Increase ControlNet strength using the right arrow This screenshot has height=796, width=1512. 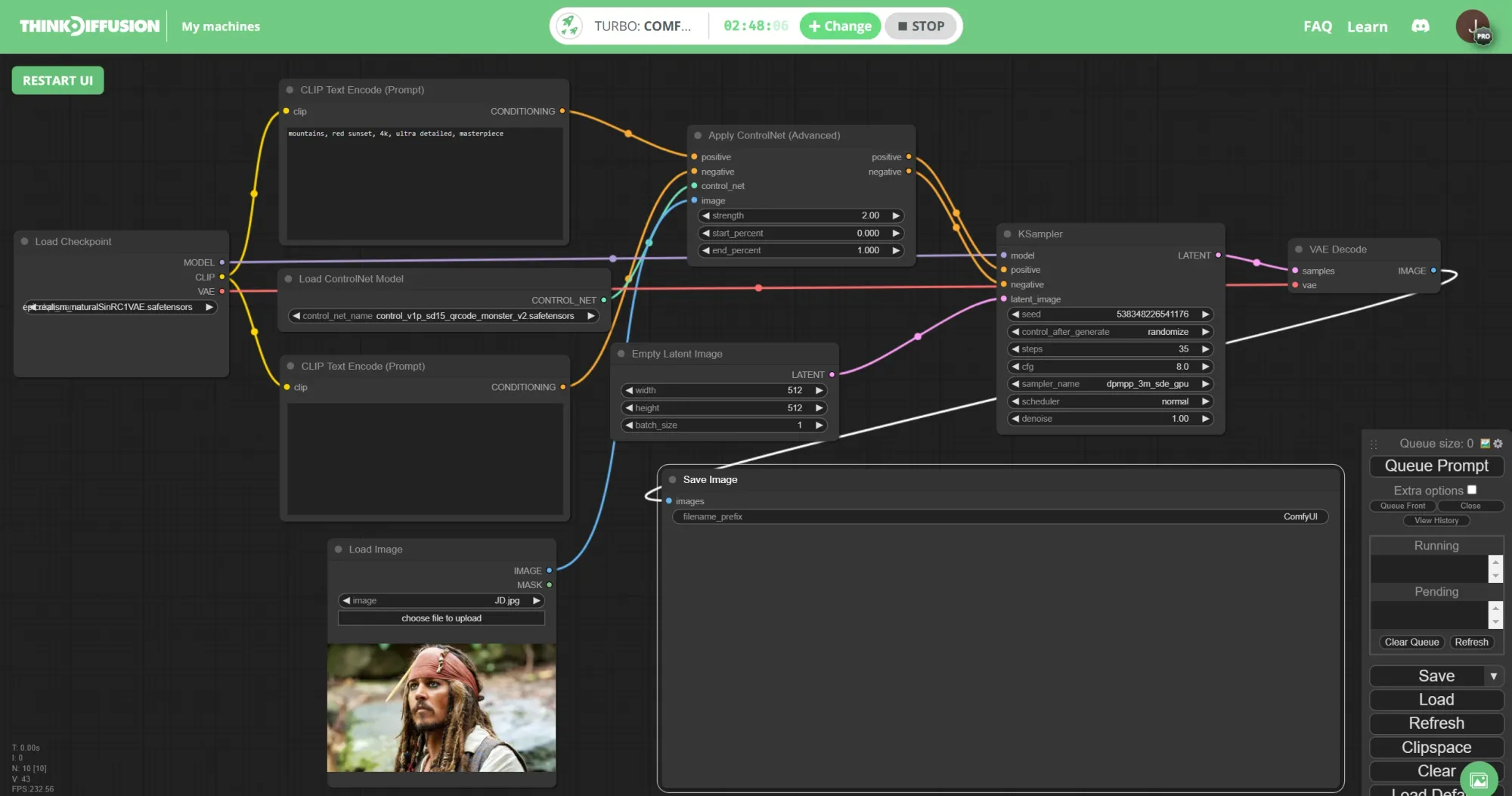(896, 215)
